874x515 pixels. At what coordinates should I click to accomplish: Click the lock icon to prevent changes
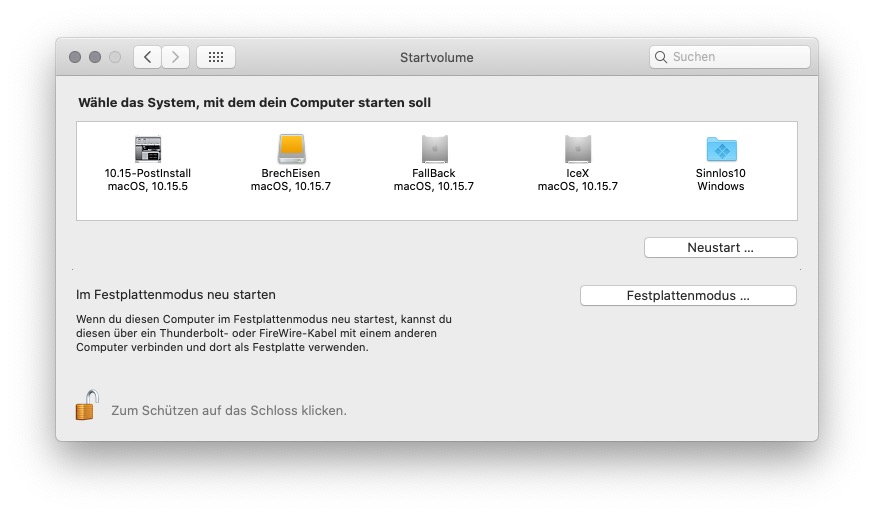point(87,406)
